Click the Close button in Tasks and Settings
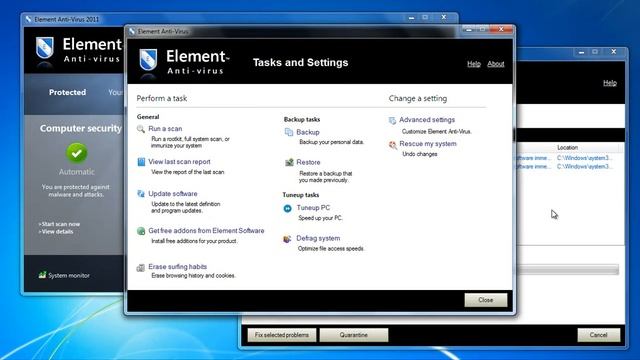The height and width of the screenshot is (360, 640). click(x=486, y=300)
